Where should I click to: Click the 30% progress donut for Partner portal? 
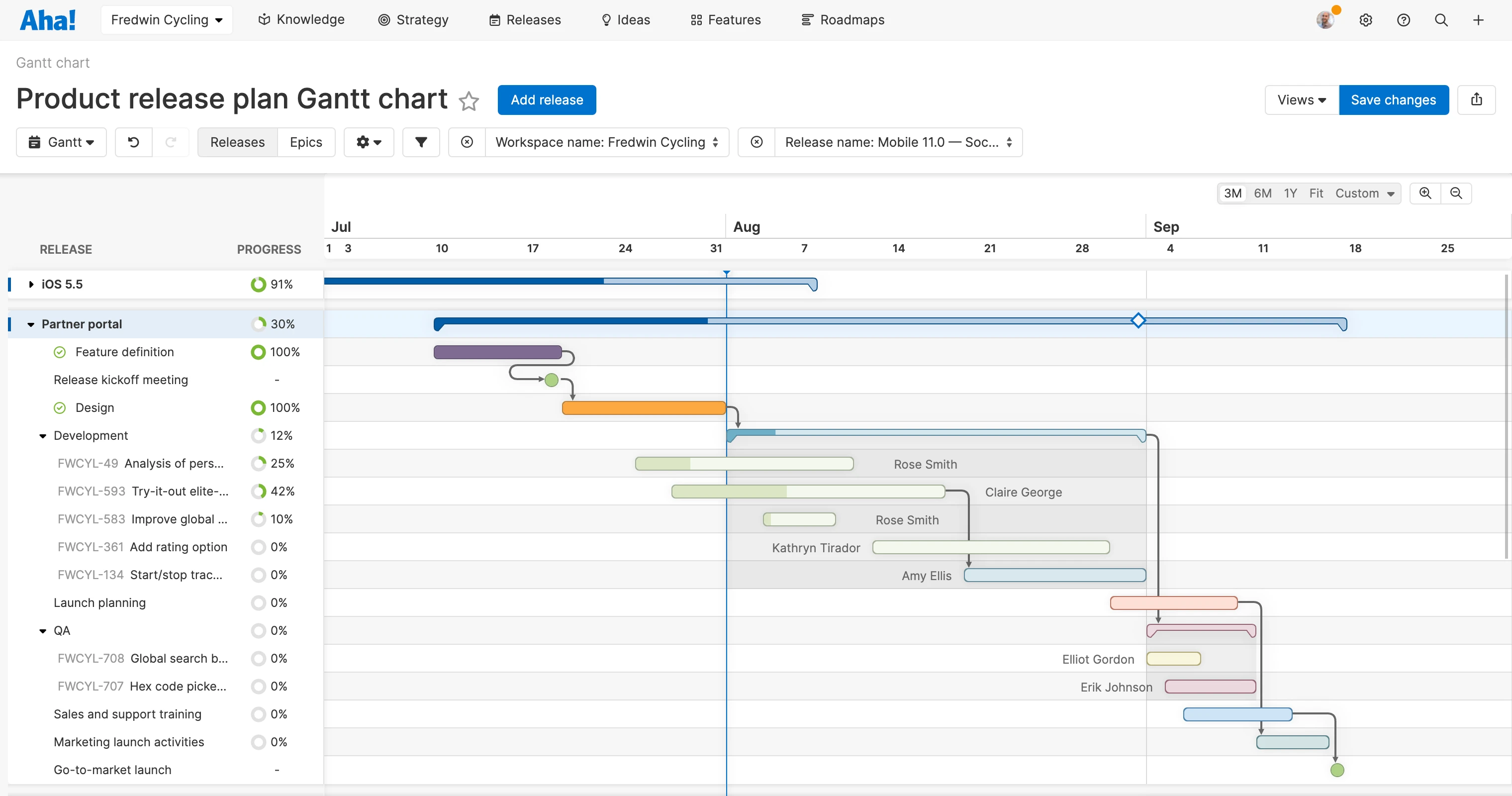pyautogui.click(x=258, y=323)
